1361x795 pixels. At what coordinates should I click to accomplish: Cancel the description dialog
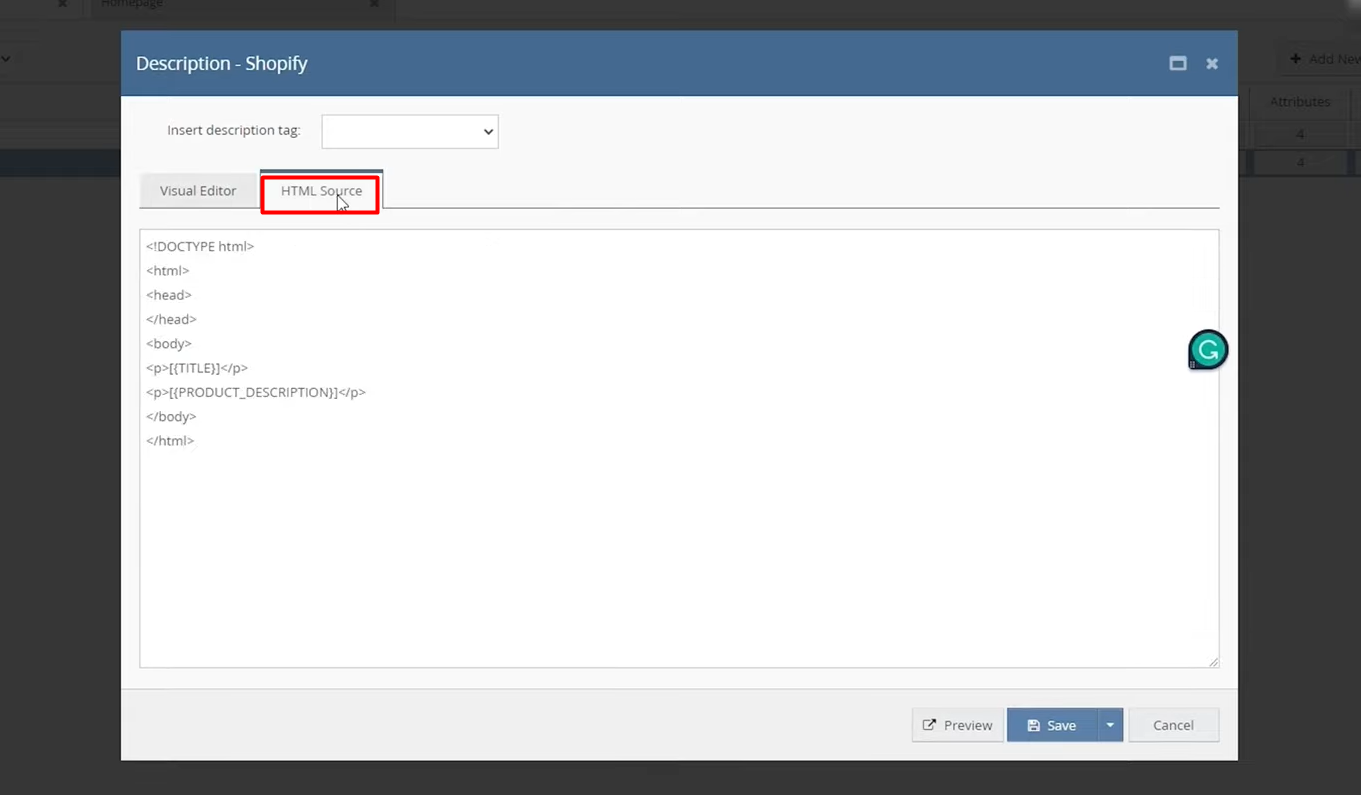(1173, 725)
